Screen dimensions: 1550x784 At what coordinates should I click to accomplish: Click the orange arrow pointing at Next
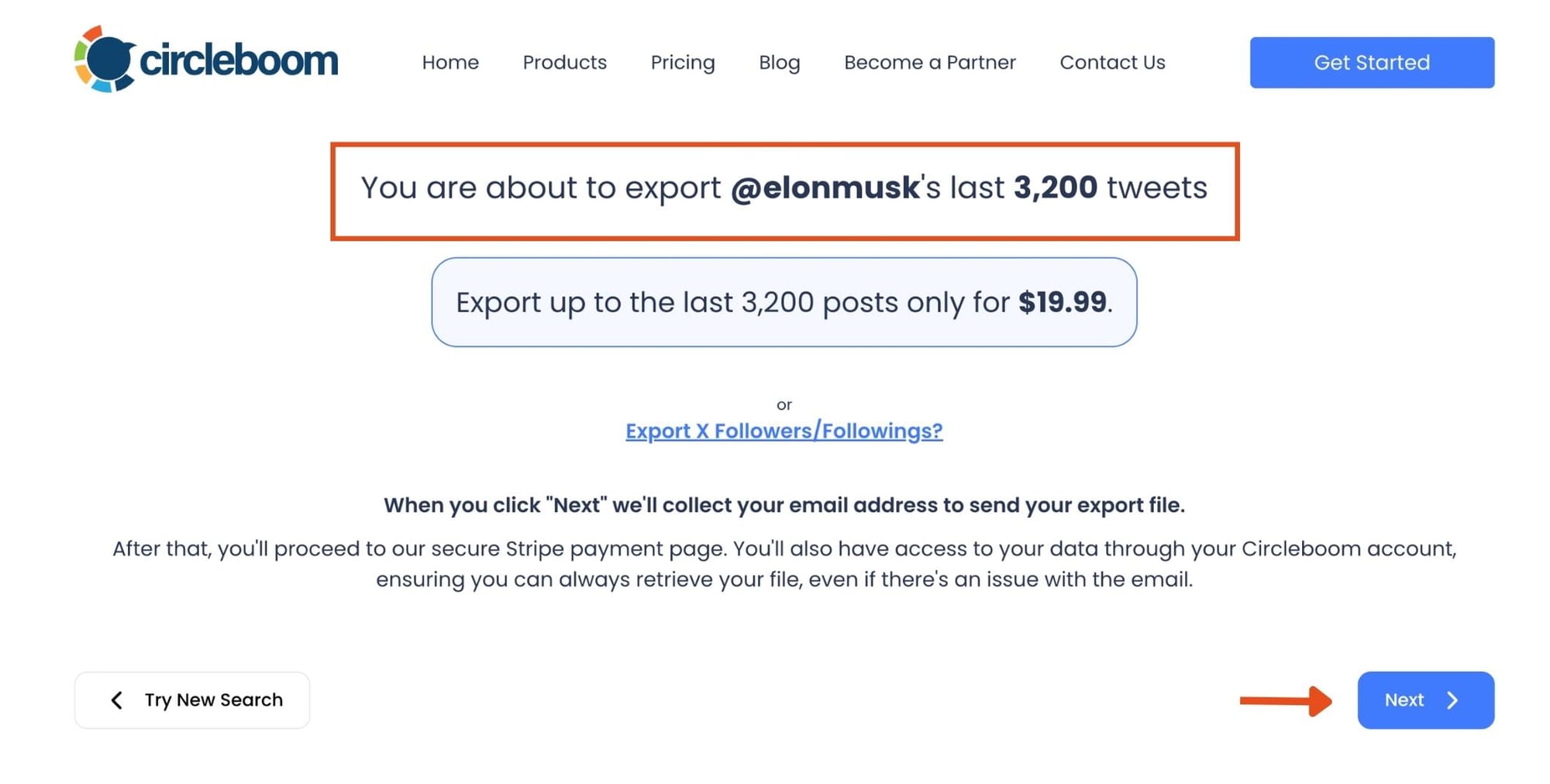pos(1286,700)
